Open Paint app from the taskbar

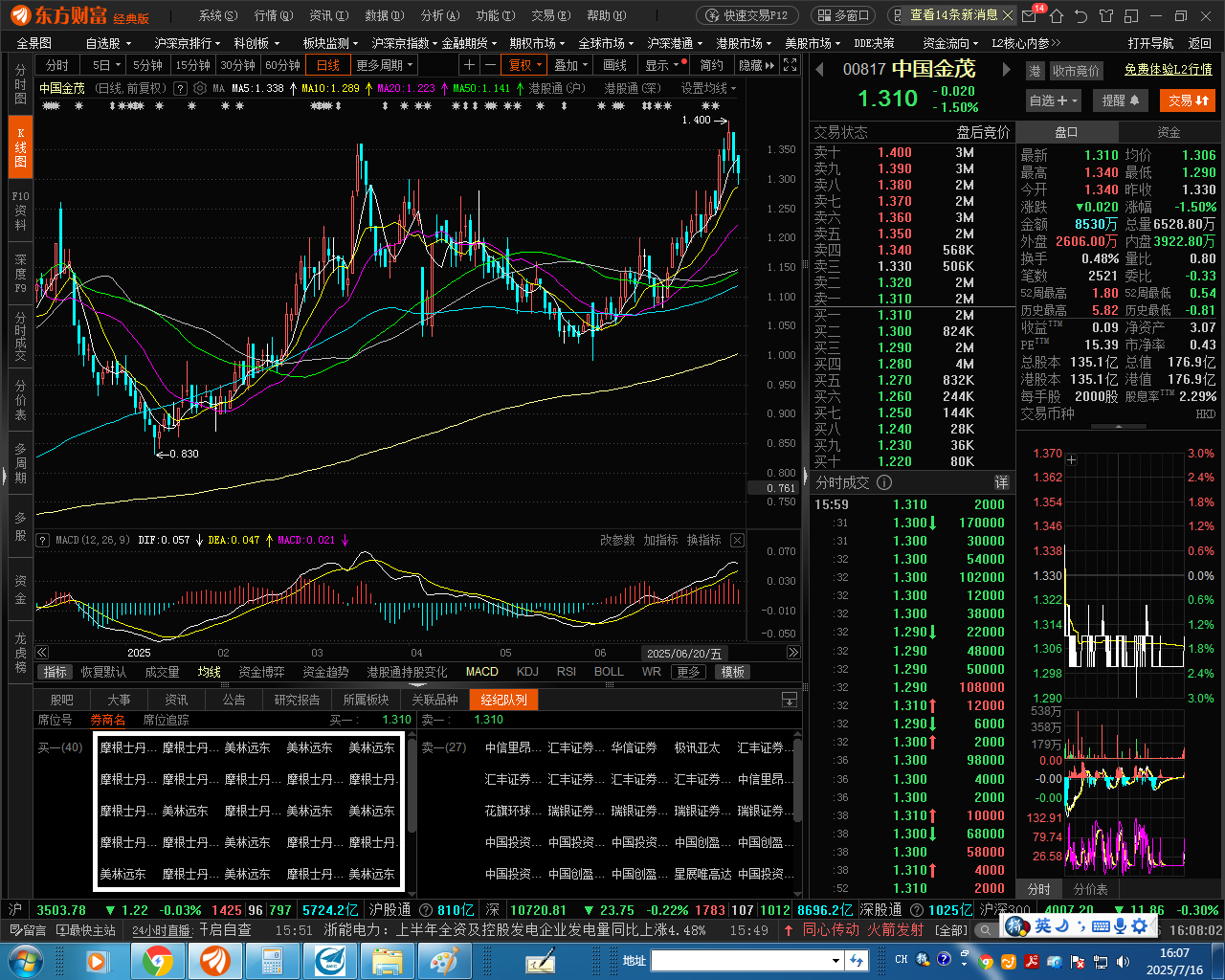pos(444,960)
